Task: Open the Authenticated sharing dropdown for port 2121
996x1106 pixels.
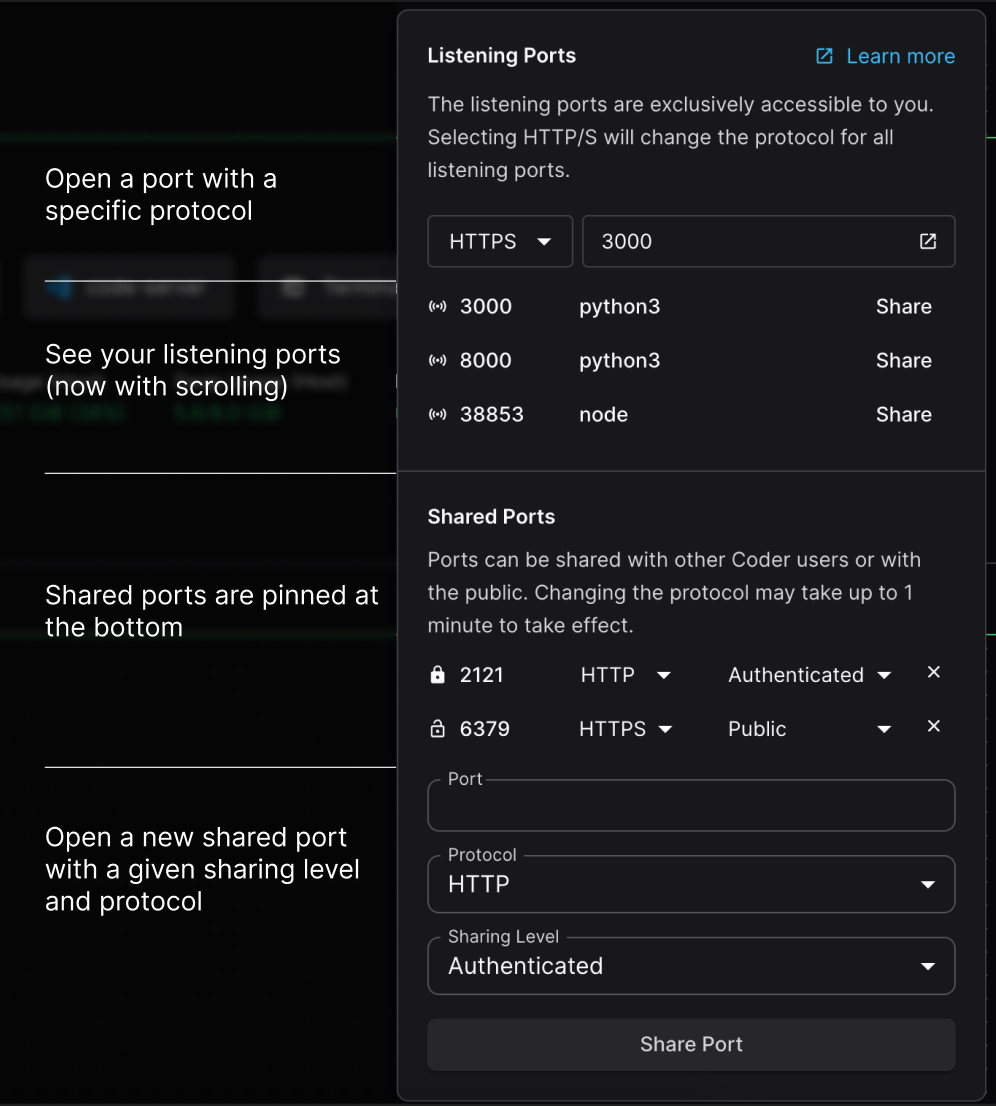Action: click(809, 674)
